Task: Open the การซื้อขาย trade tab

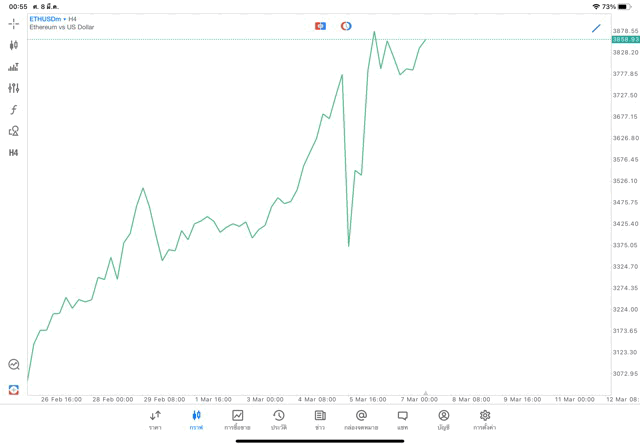Action: pyautogui.click(x=237, y=420)
